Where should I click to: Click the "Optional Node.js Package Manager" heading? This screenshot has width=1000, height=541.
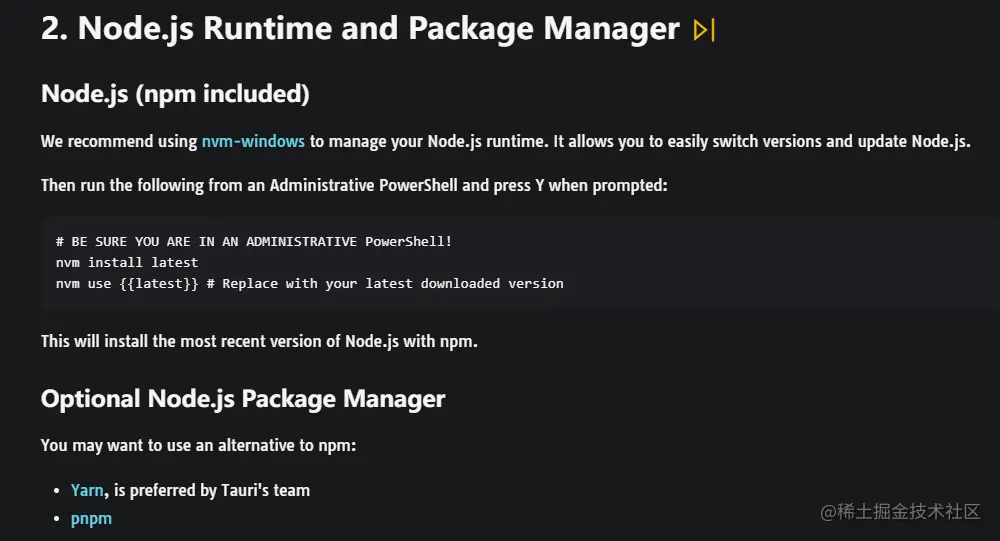point(243,399)
